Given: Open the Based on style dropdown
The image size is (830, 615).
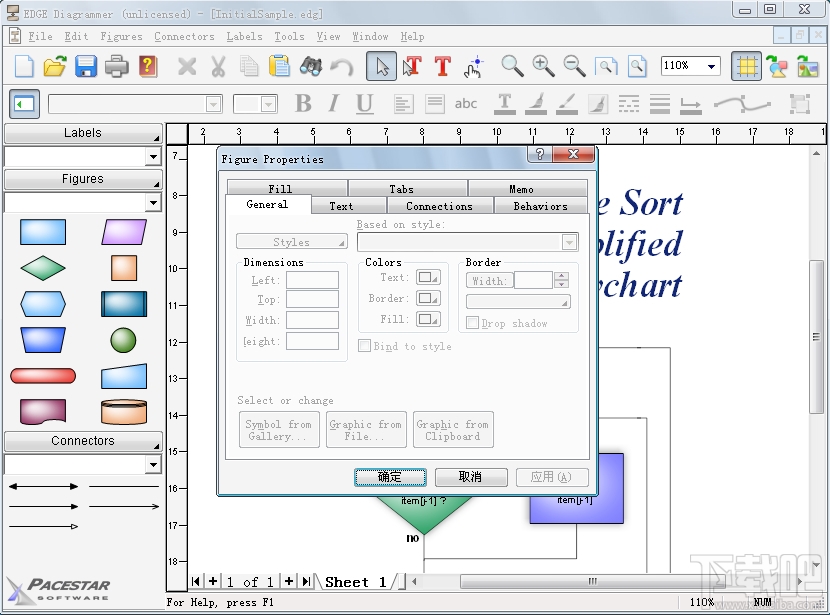Looking at the screenshot, I should pyautogui.click(x=570, y=241).
